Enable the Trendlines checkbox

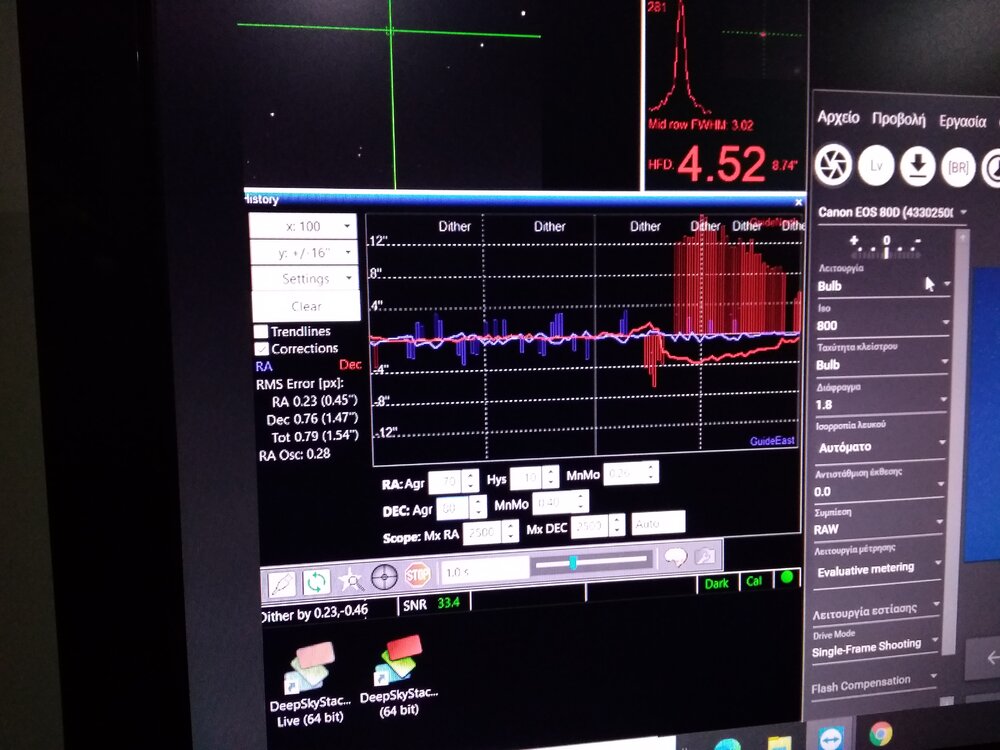point(261,331)
